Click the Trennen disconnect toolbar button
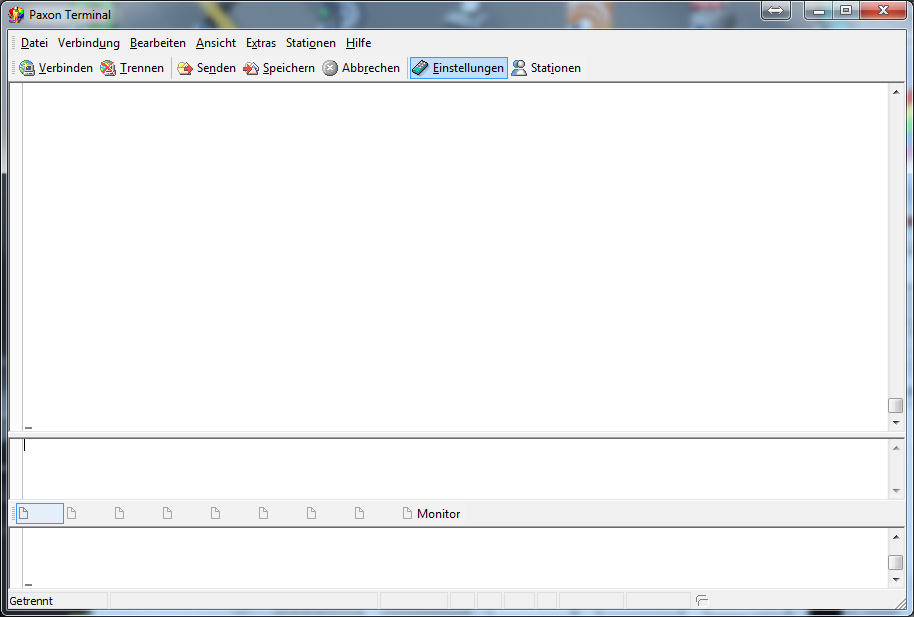The height and width of the screenshot is (617, 914). (132, 68)
